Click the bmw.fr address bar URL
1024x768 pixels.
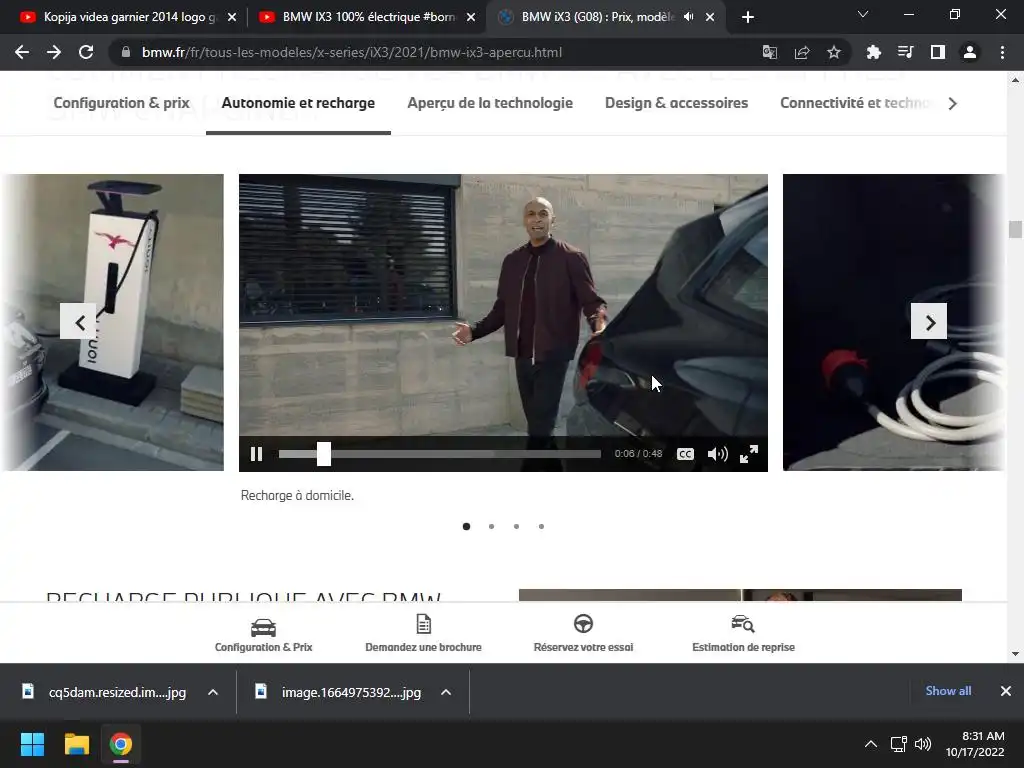point(351,52)
